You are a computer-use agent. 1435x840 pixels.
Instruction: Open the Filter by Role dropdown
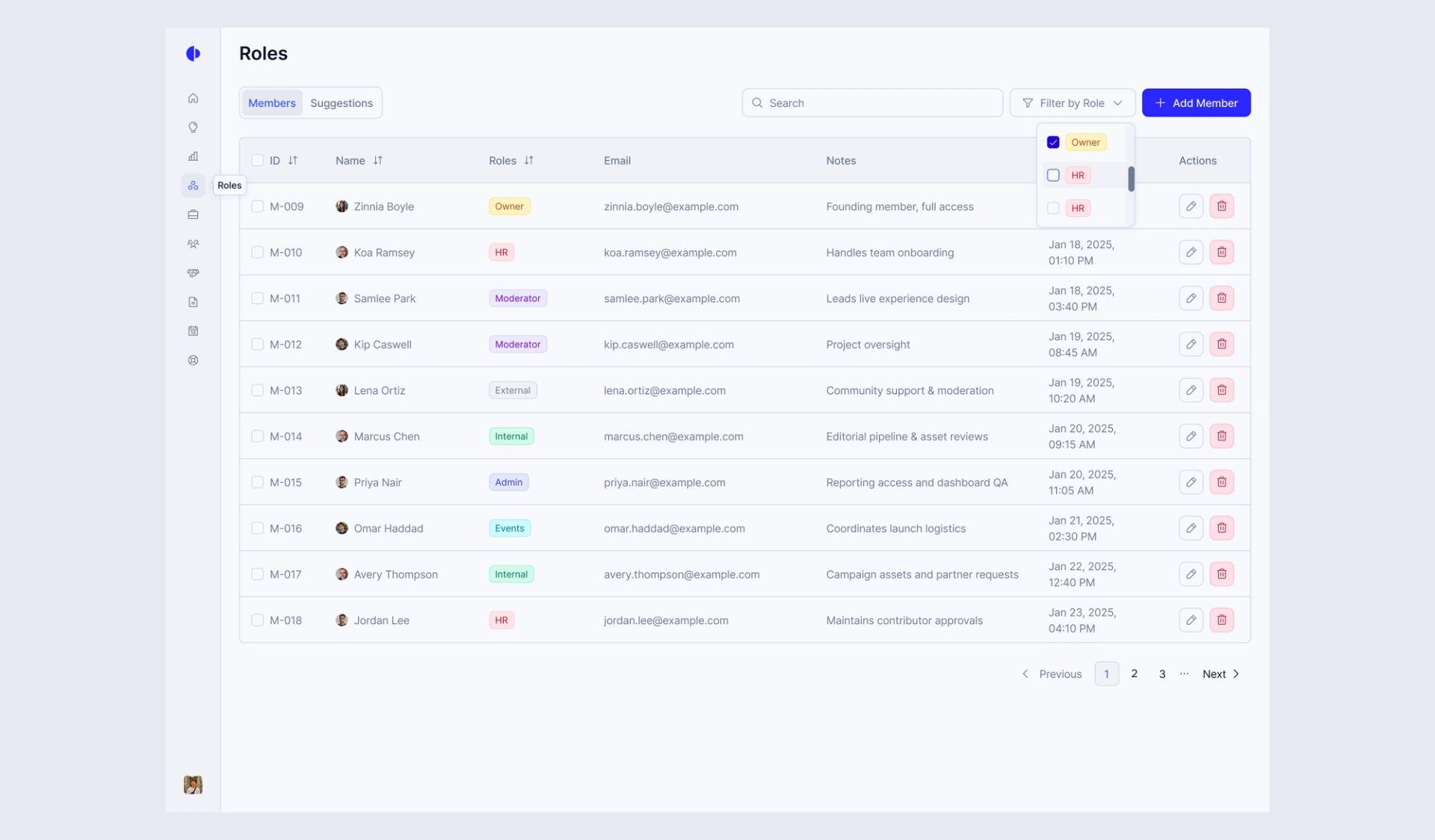(x=1072, y=102)
